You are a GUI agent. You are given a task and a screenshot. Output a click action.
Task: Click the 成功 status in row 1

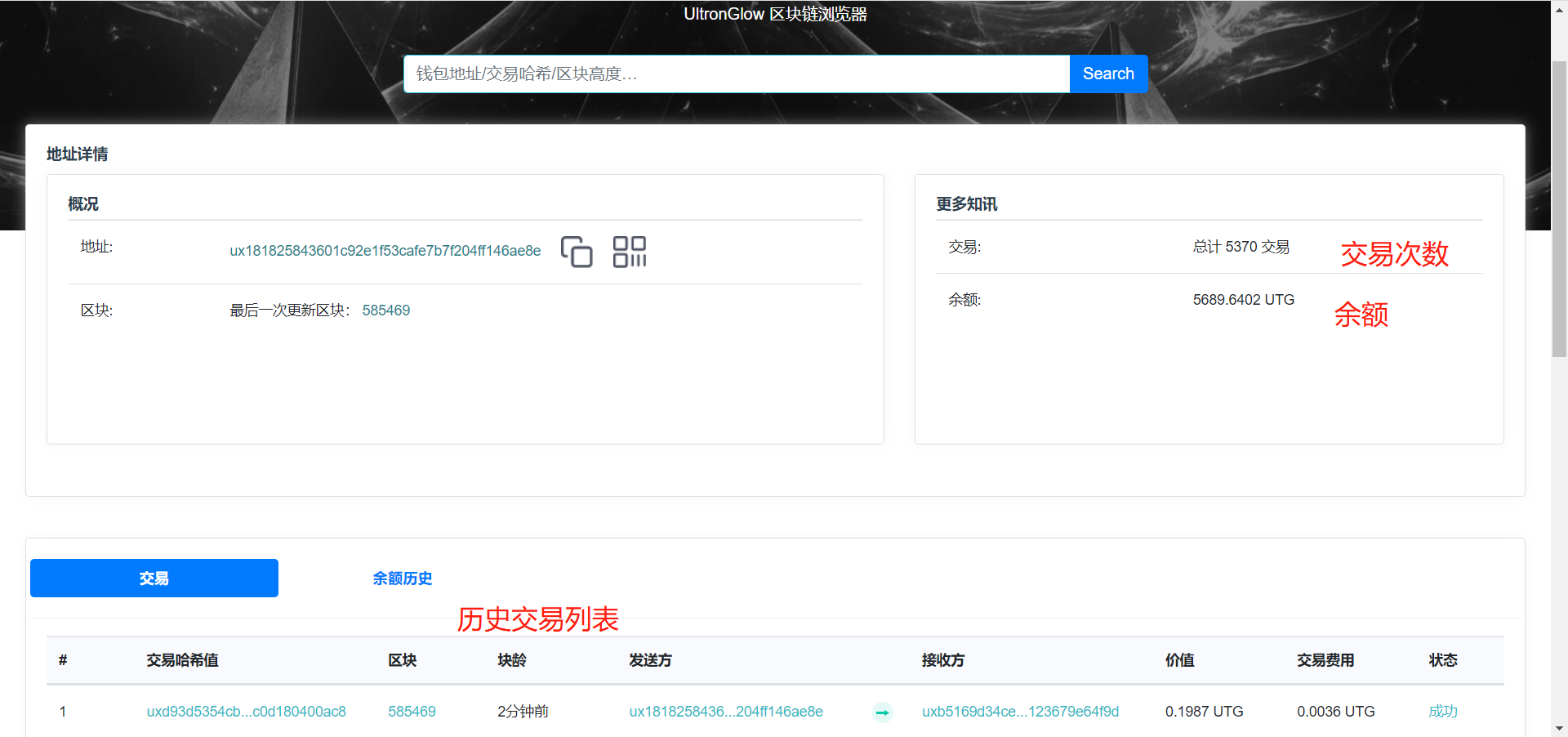[x=1443, y=712]
